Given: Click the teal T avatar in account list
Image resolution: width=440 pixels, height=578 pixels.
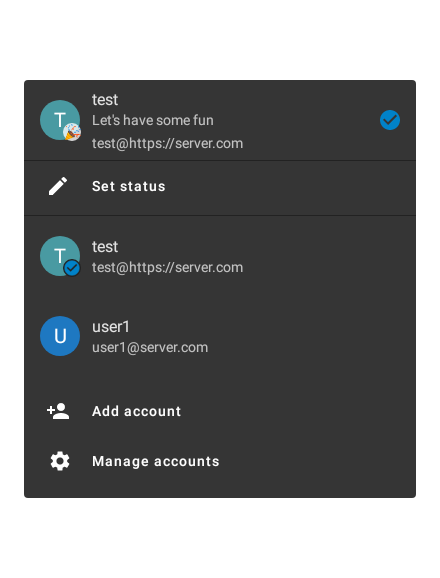Looking at the screenshot, I should click(60, 256).
